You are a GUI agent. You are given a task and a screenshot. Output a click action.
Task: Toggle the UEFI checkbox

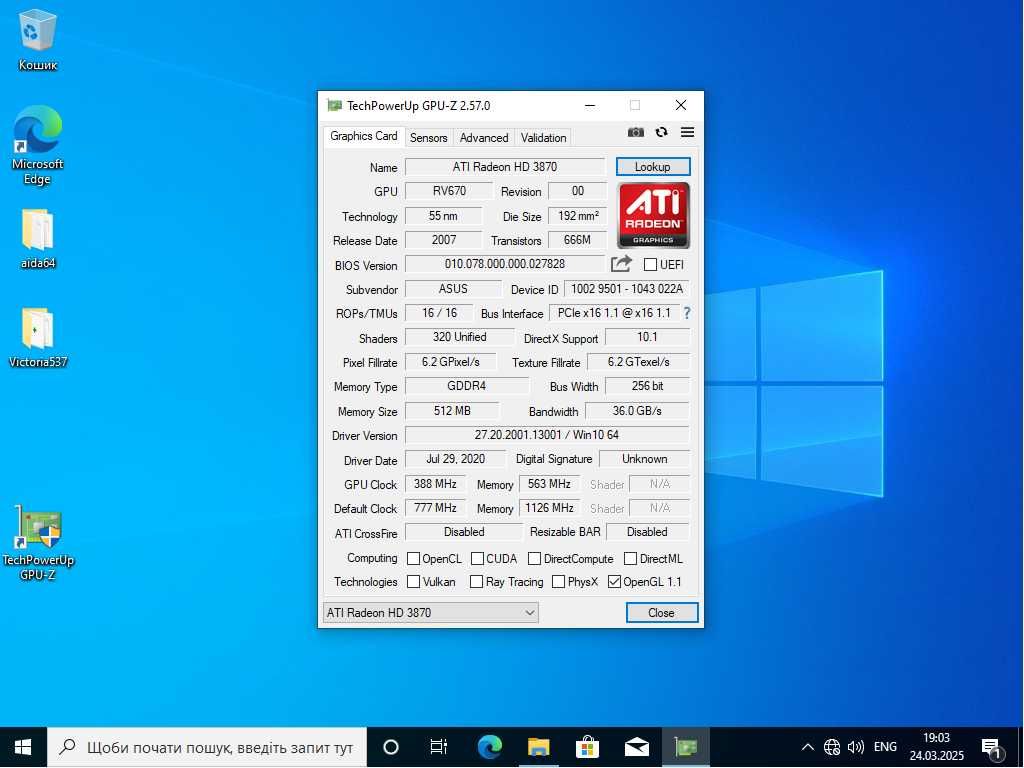pyautogui.click(x=650, y=264)
